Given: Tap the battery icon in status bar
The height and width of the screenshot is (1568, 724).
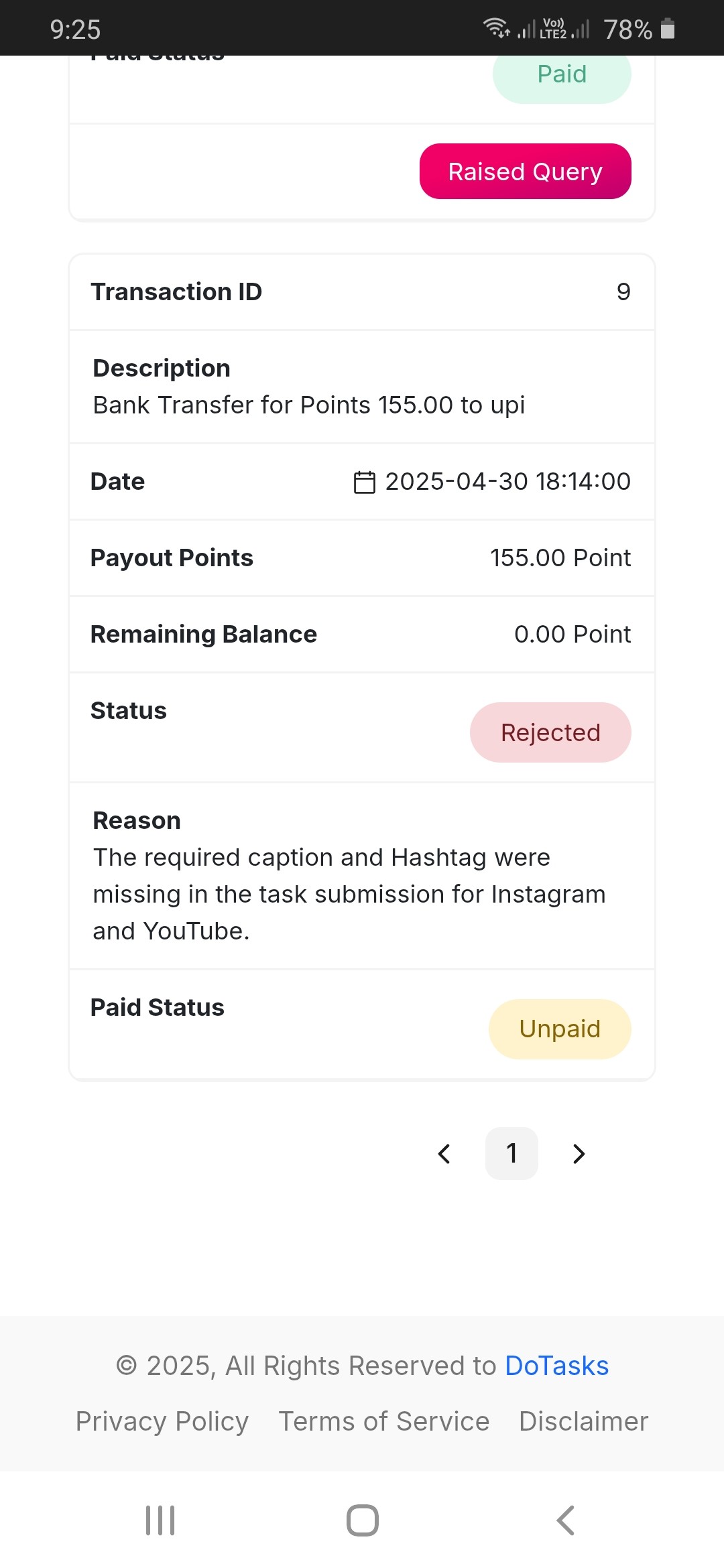Looking at the screenshot, I should [x=668, y=29].
